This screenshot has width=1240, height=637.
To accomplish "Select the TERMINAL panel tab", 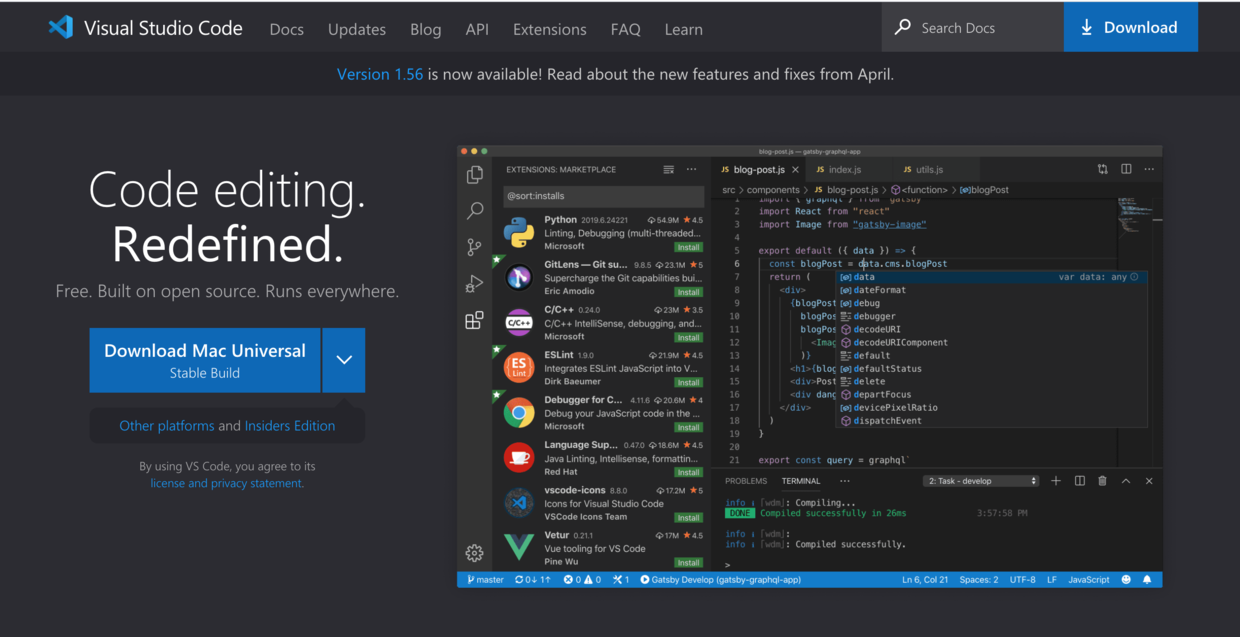I will click(801, 481).
